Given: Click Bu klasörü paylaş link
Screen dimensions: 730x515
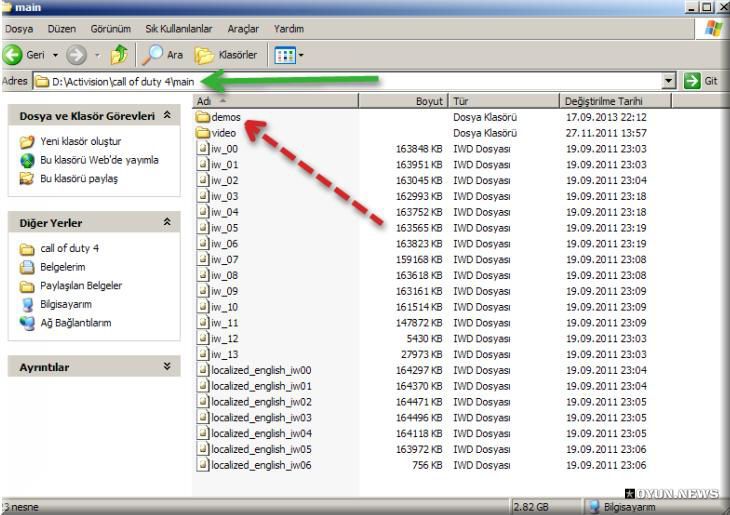Looking at the screenshot, I should [79, 178].
